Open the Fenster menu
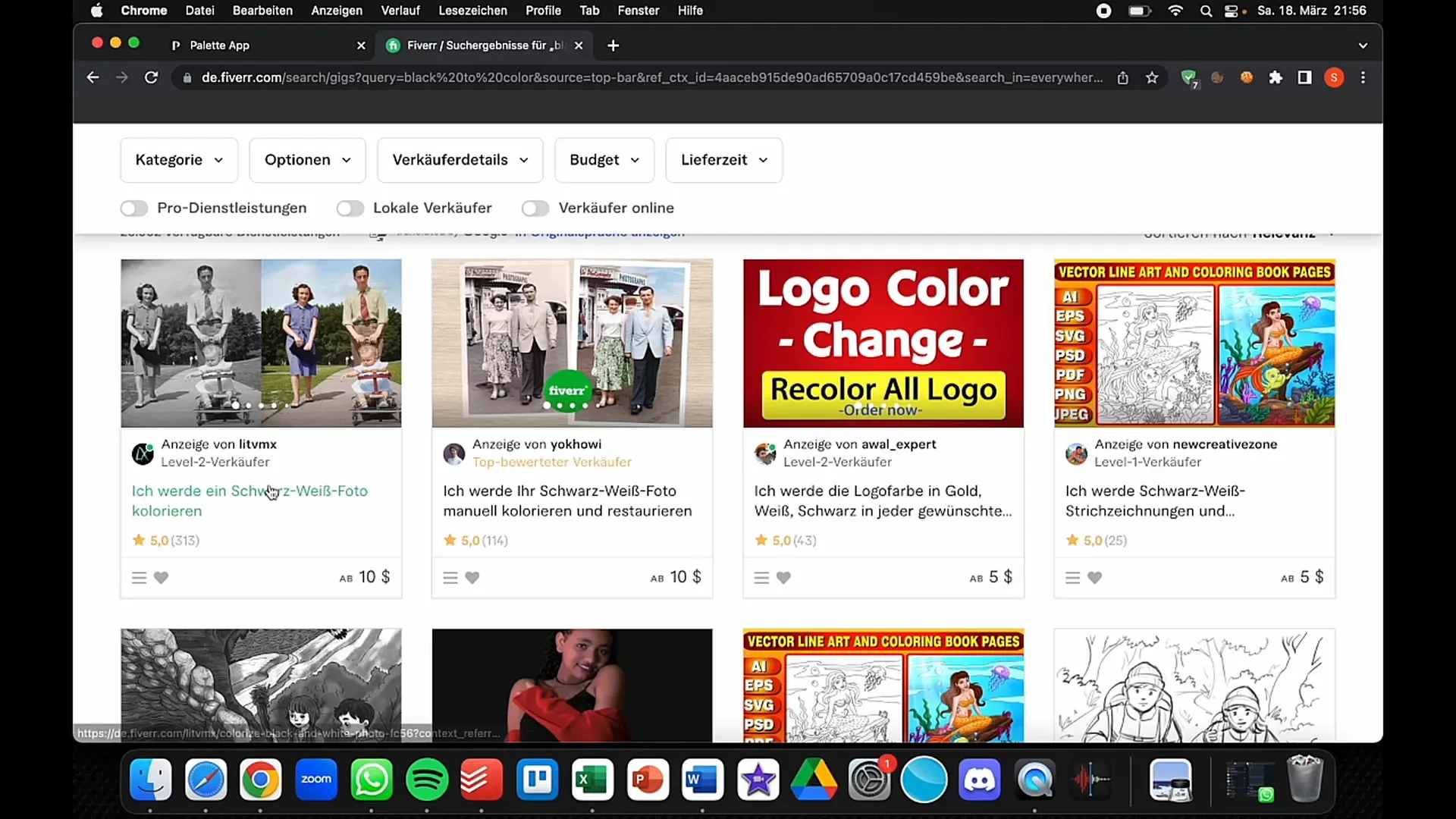This screenshot has width=1456, height=819. pos(639,11)
